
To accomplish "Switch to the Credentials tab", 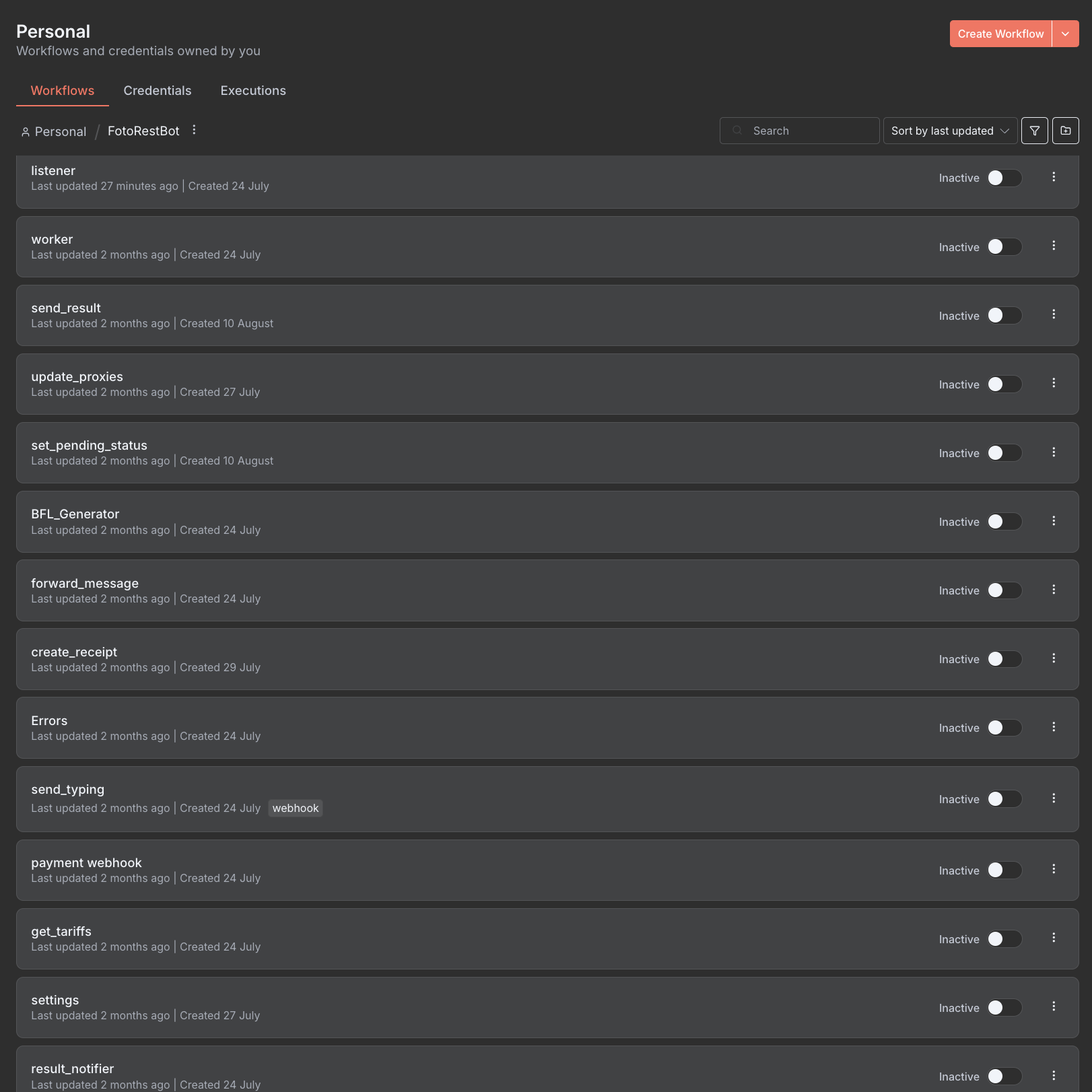I will 158,91.
